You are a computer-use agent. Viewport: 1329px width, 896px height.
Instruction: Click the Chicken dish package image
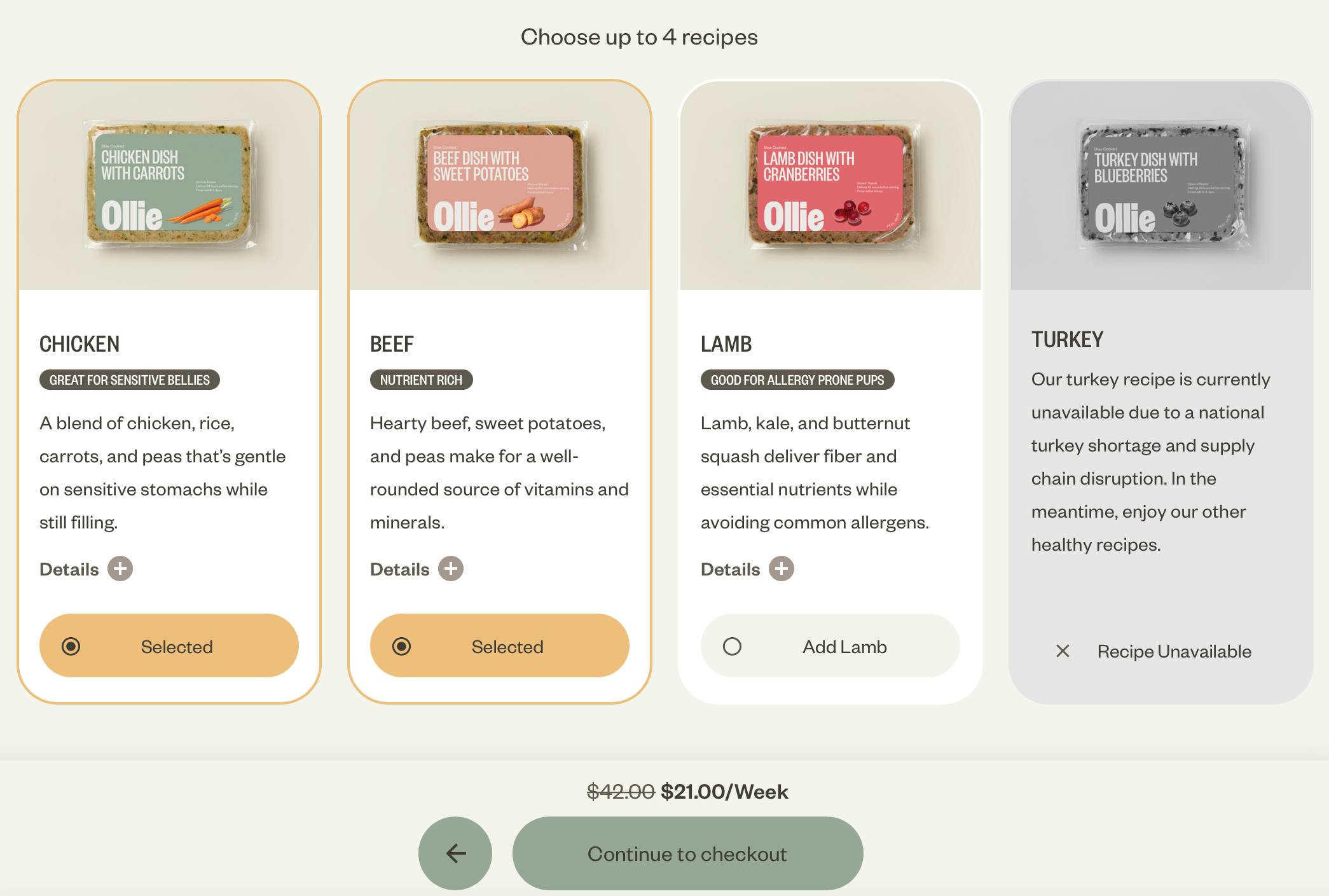[x=170, y=184]
